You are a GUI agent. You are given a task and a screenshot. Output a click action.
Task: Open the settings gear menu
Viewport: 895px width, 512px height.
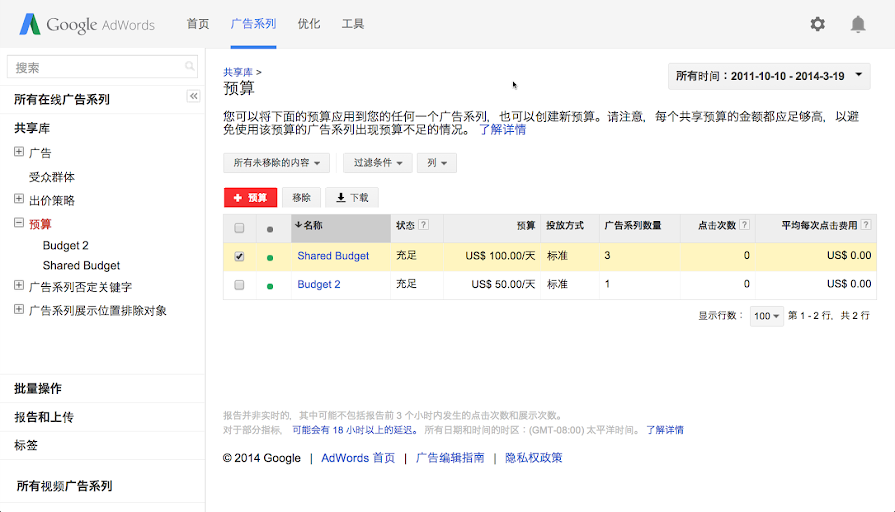pos(818,24)
